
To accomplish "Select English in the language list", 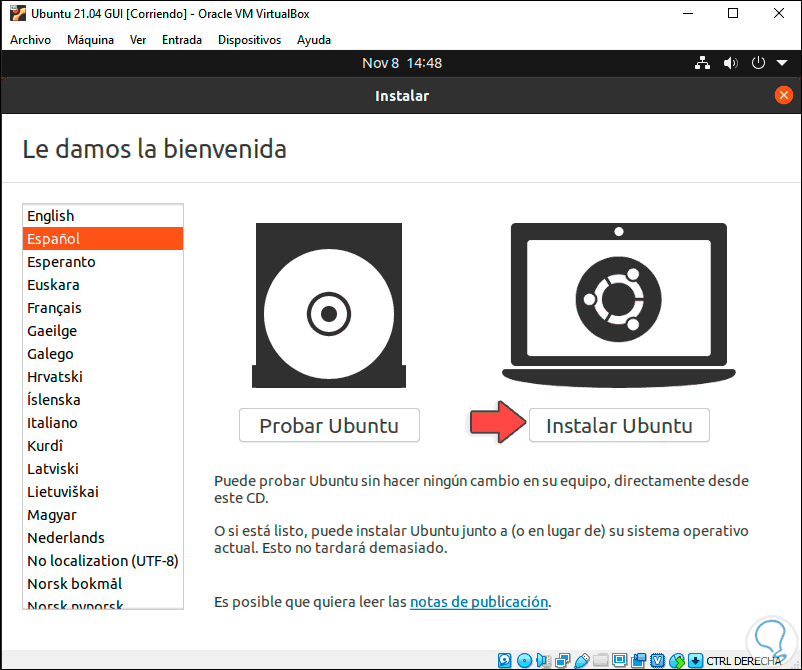I will click(103, 216).
